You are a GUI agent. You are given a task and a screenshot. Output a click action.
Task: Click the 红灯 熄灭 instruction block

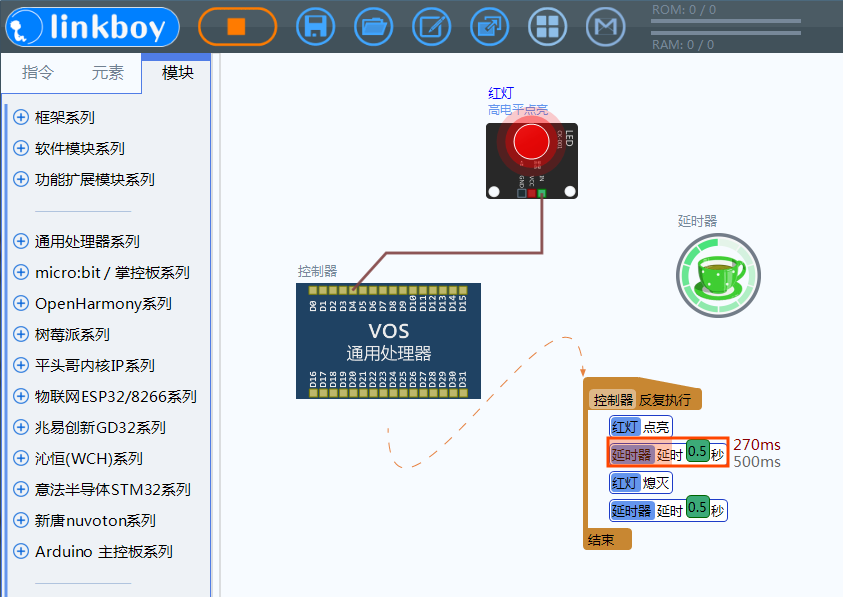[641, 482]
